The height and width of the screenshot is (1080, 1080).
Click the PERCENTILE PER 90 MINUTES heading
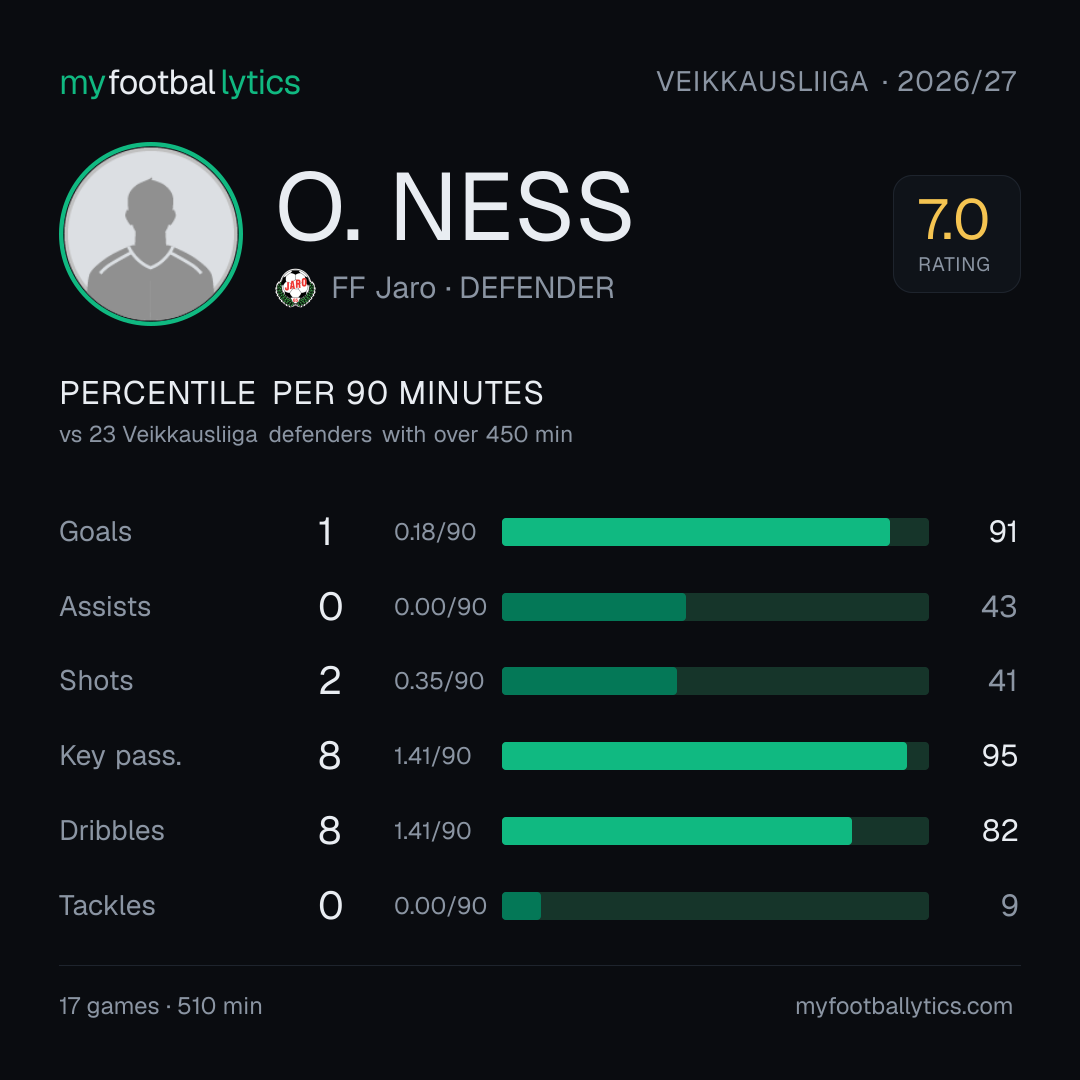click(x=302, y=393)
